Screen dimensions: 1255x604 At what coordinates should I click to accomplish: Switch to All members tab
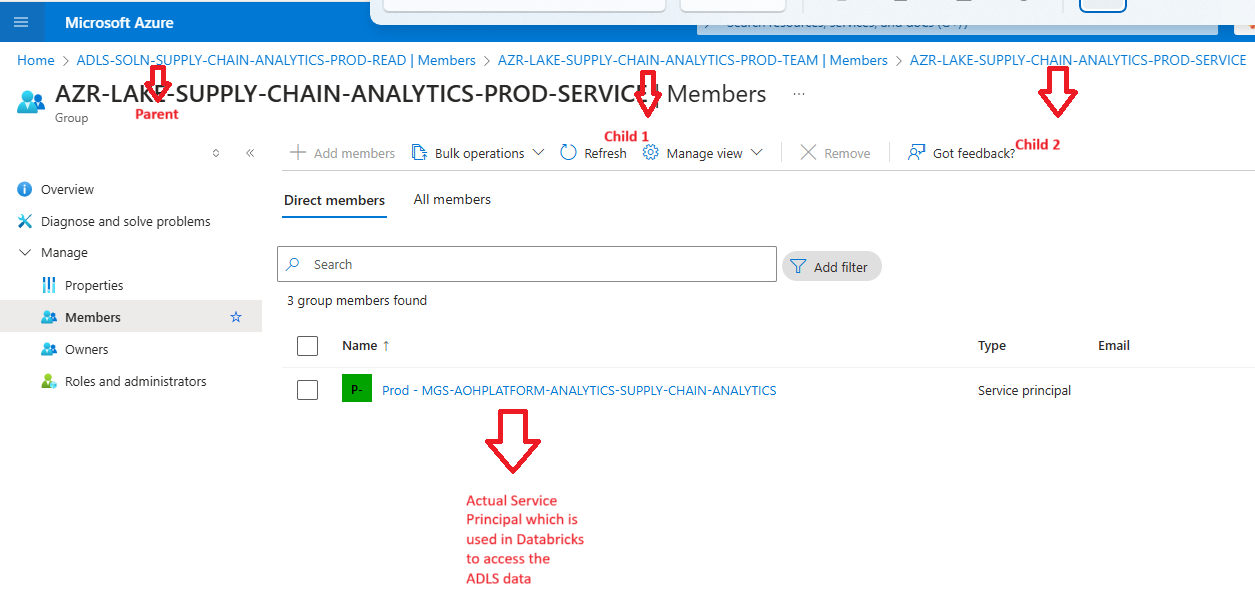pos(452,200)
